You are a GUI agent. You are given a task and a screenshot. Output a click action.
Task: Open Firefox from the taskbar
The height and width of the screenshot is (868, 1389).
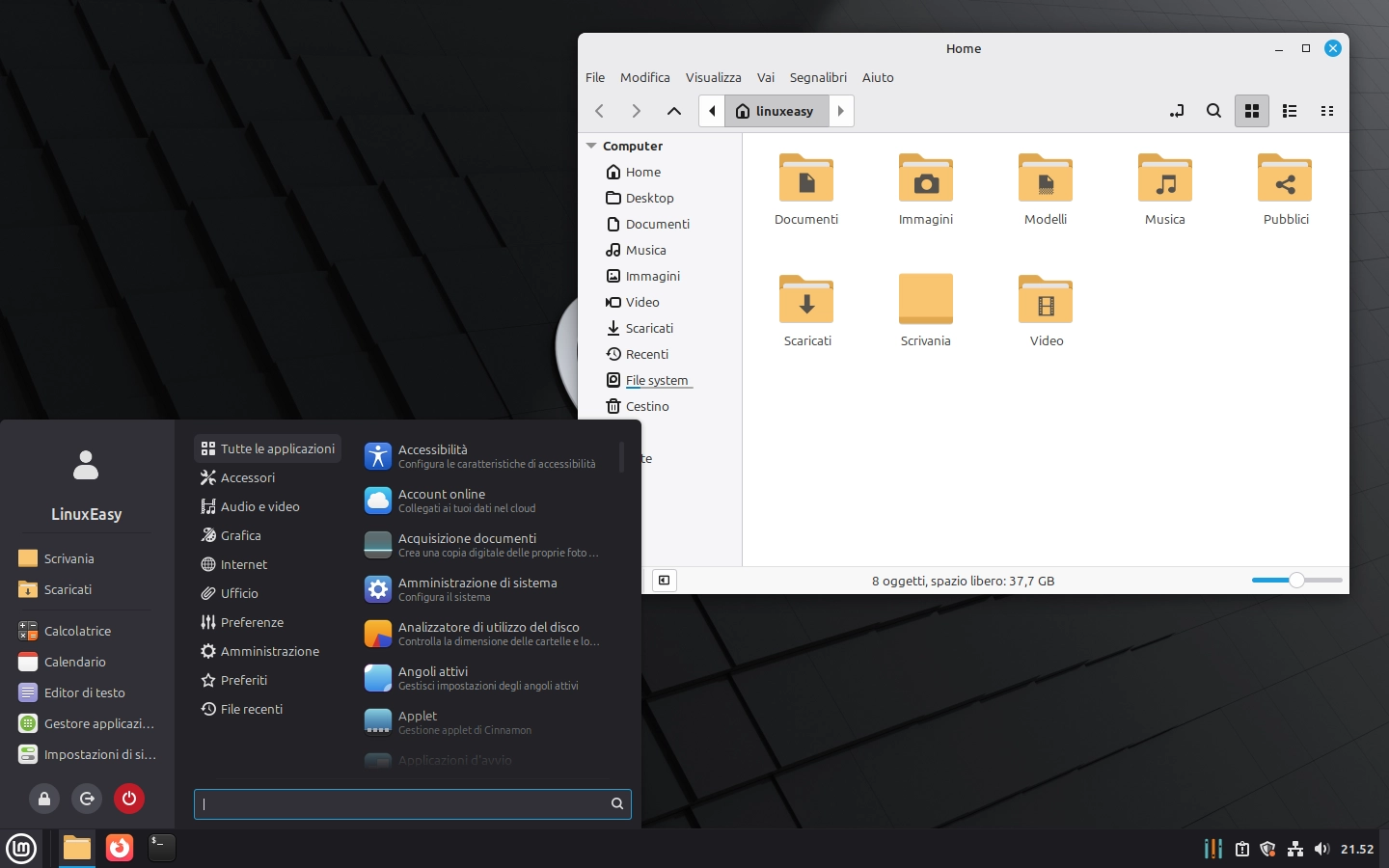pos(119,849)
